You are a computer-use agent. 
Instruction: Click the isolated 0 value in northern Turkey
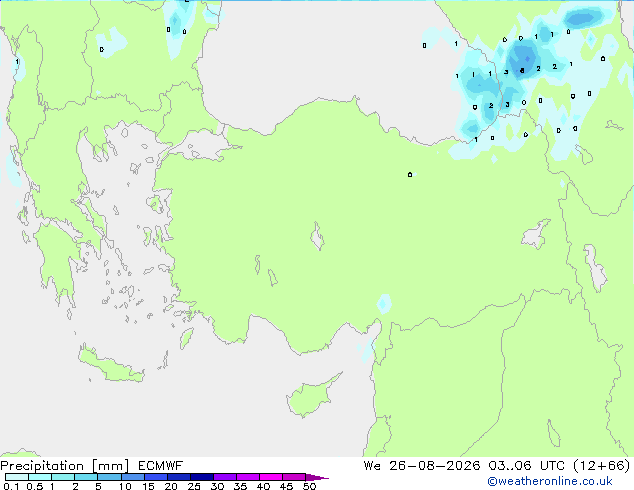(410, 175)
